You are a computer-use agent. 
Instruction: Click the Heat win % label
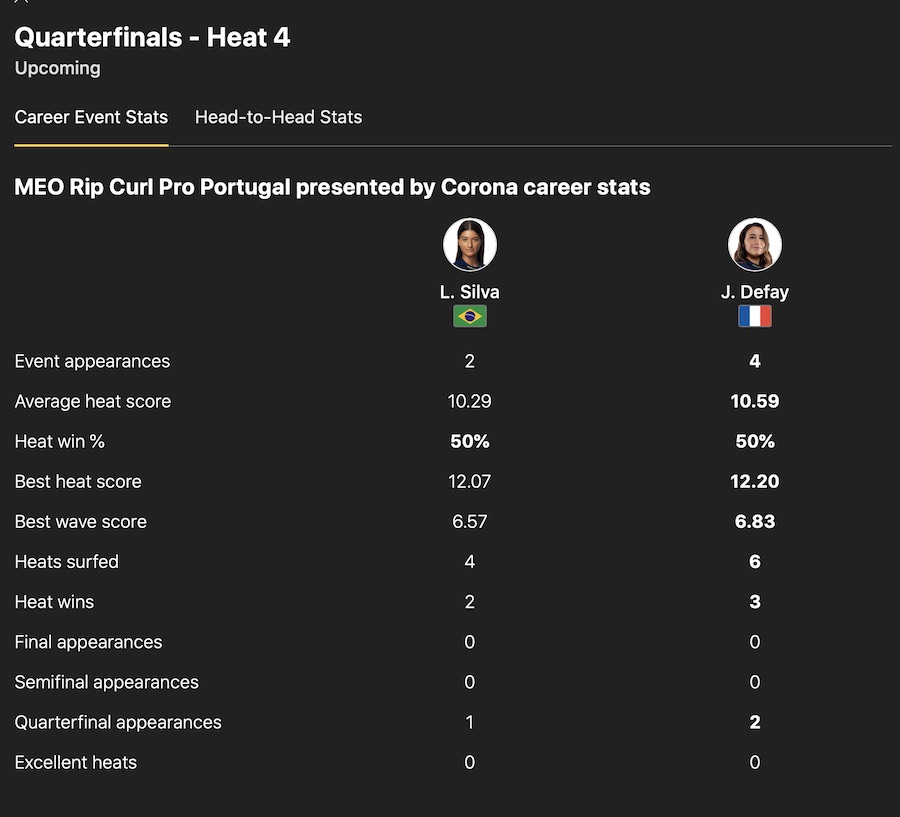click(59, 441)
